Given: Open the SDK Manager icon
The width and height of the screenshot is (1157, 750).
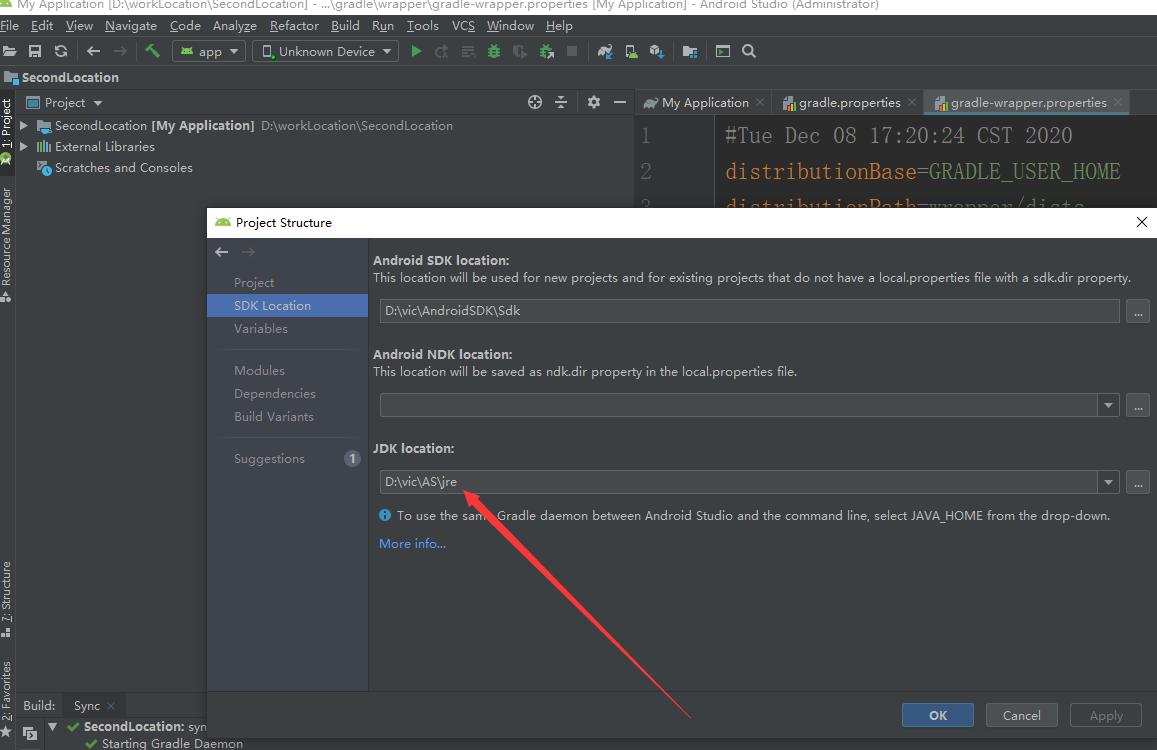Looking at the screenshot, I should pos(657,51).
